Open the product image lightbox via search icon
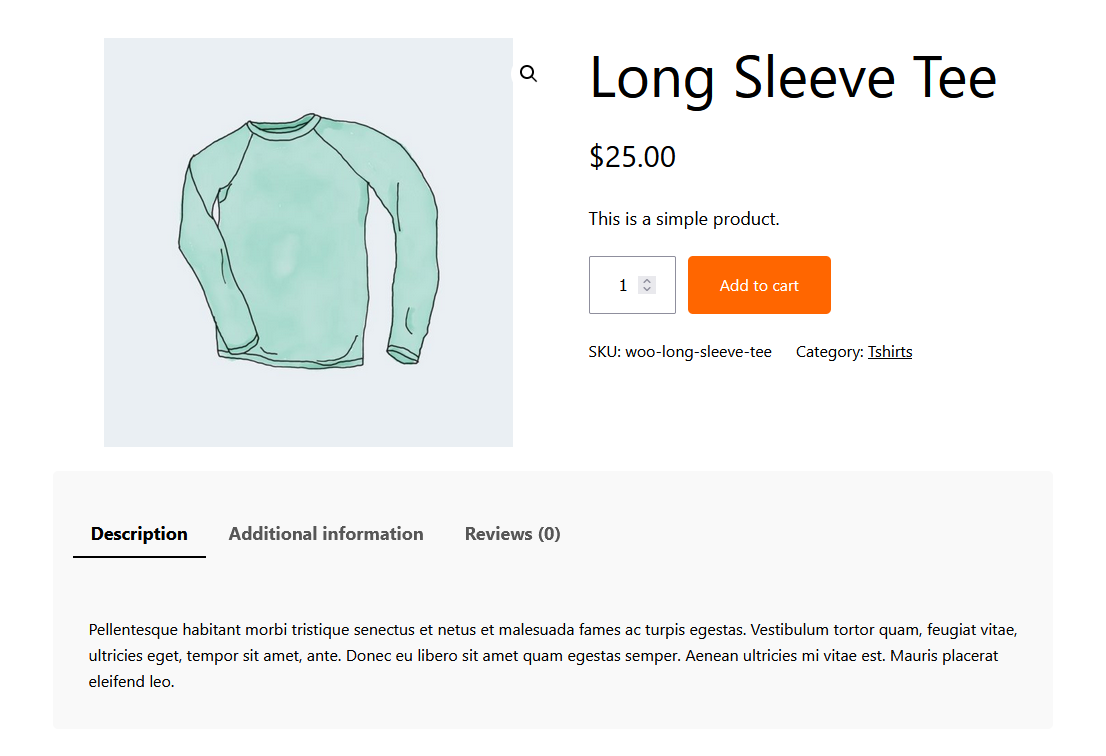The image size is (1106, 756). [x=529, y=73]
